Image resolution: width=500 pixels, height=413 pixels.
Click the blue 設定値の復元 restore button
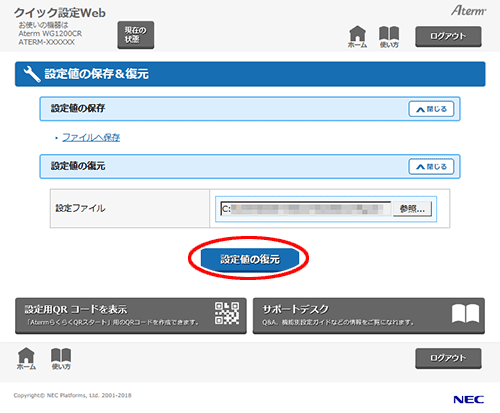tap(249, 259)
